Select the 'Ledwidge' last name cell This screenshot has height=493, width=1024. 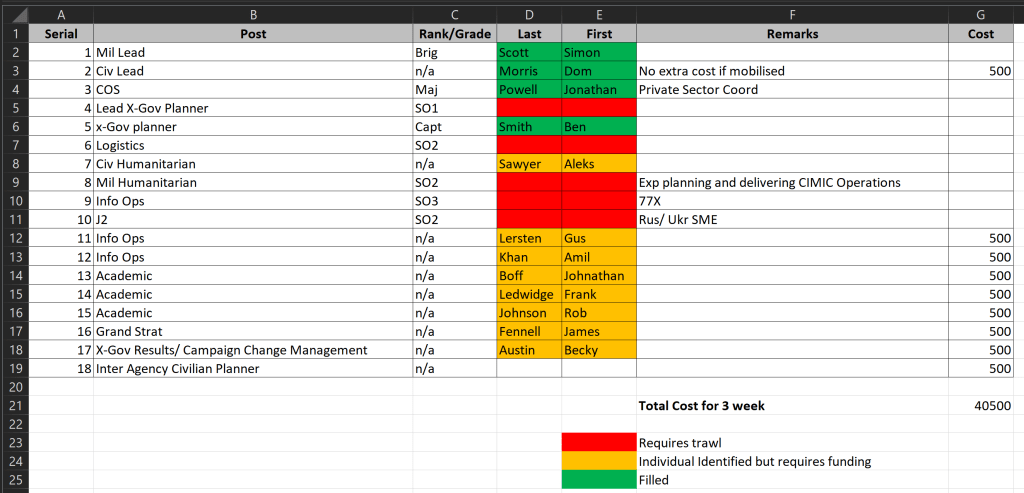529,294
